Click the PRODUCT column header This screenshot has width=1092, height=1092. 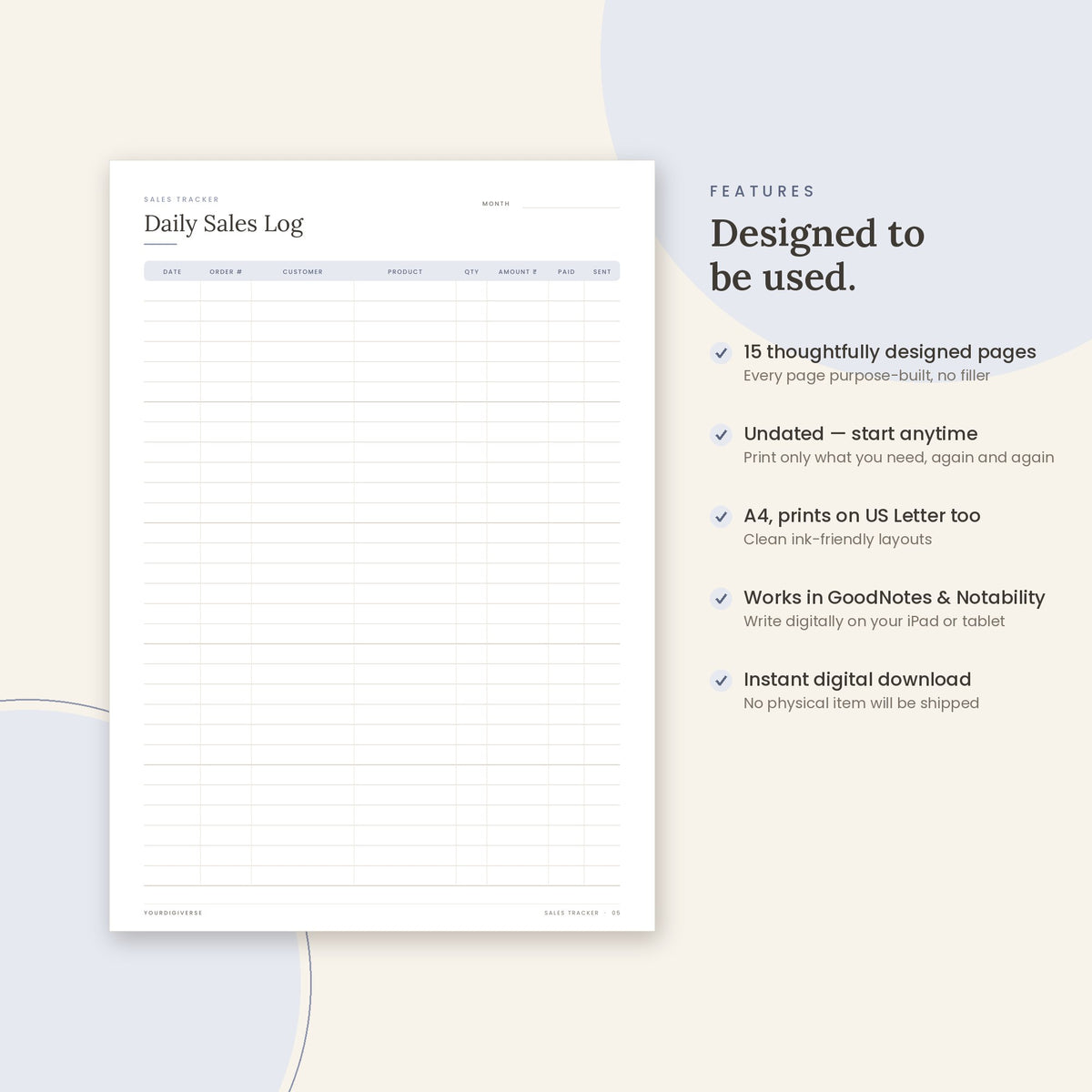pyautogui.click(x=405, y=271)
